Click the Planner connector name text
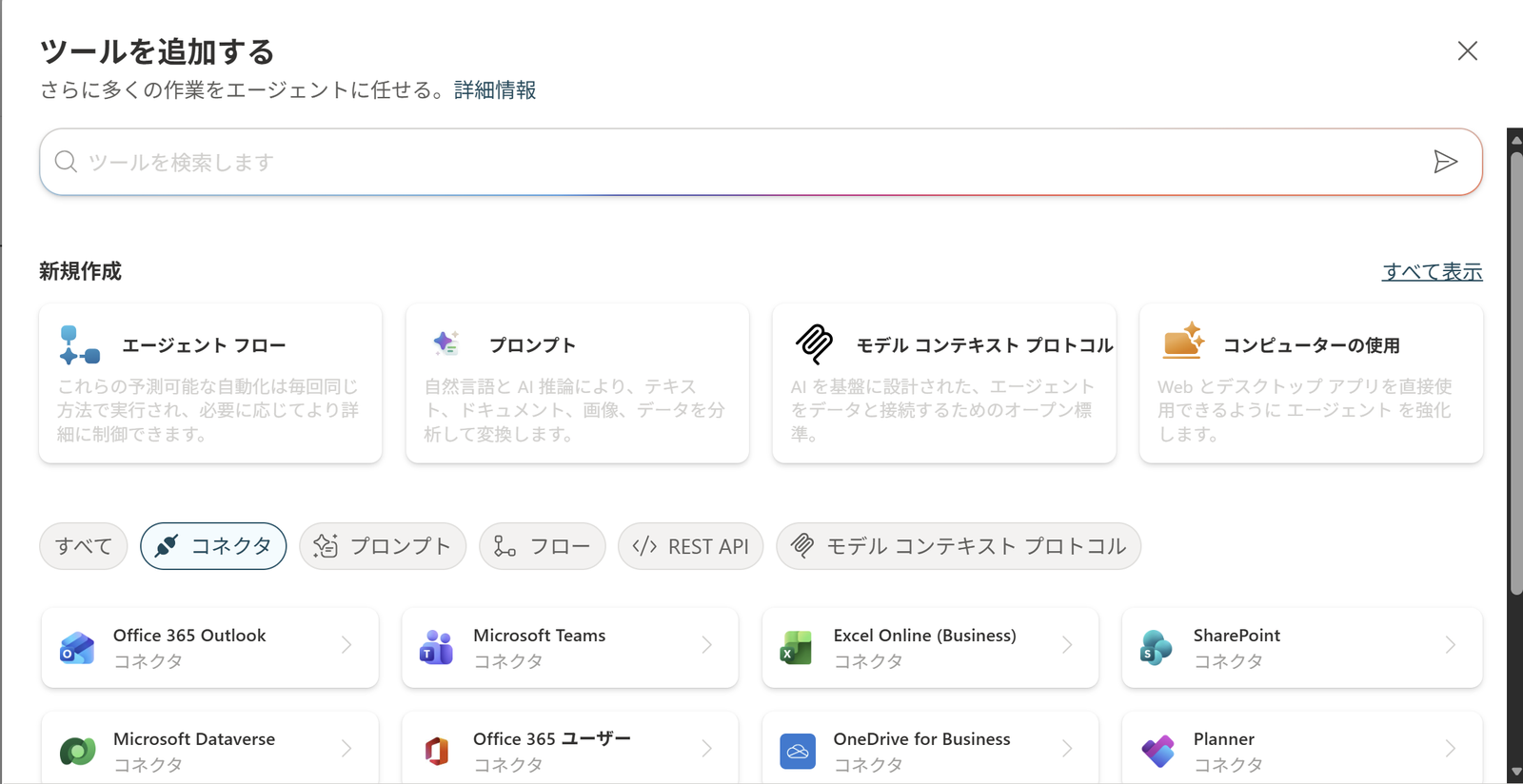The image size is (1523, 784). 1224,739
